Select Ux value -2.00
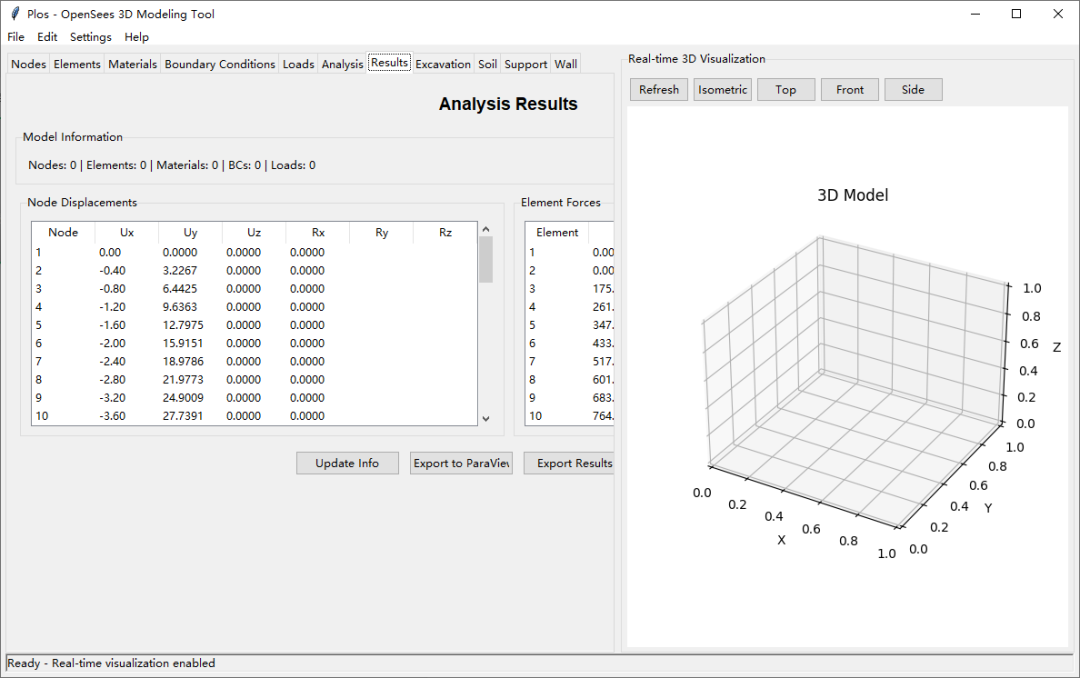This screenshot has height=678, width=1080. (x=112, y=343)
